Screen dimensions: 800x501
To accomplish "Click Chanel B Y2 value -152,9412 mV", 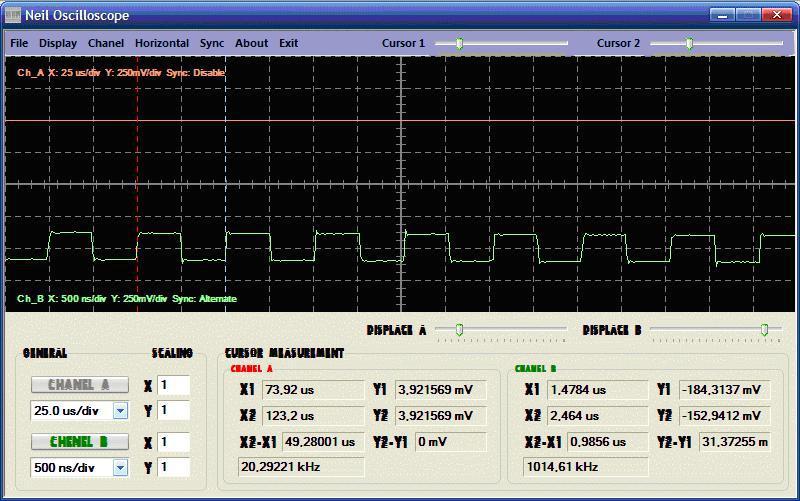I will [x=725, y=416].
